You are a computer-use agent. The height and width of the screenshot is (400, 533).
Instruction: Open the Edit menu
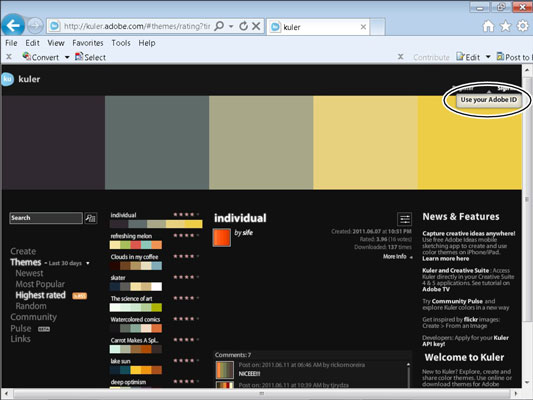[x=32, y=43]
